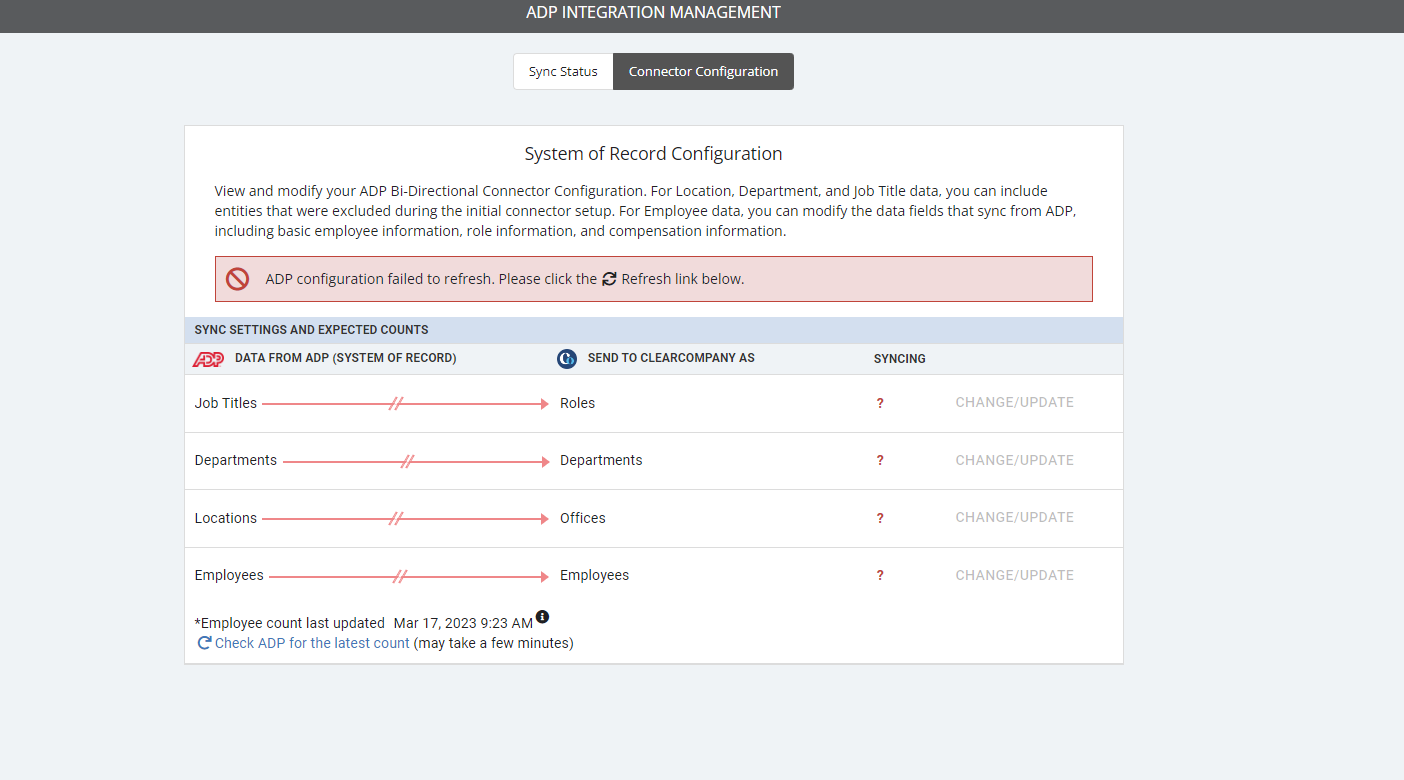Screen dimensions: 1404x780
Task: Click the SYNCING column header
Action: [x=900, y=359]
